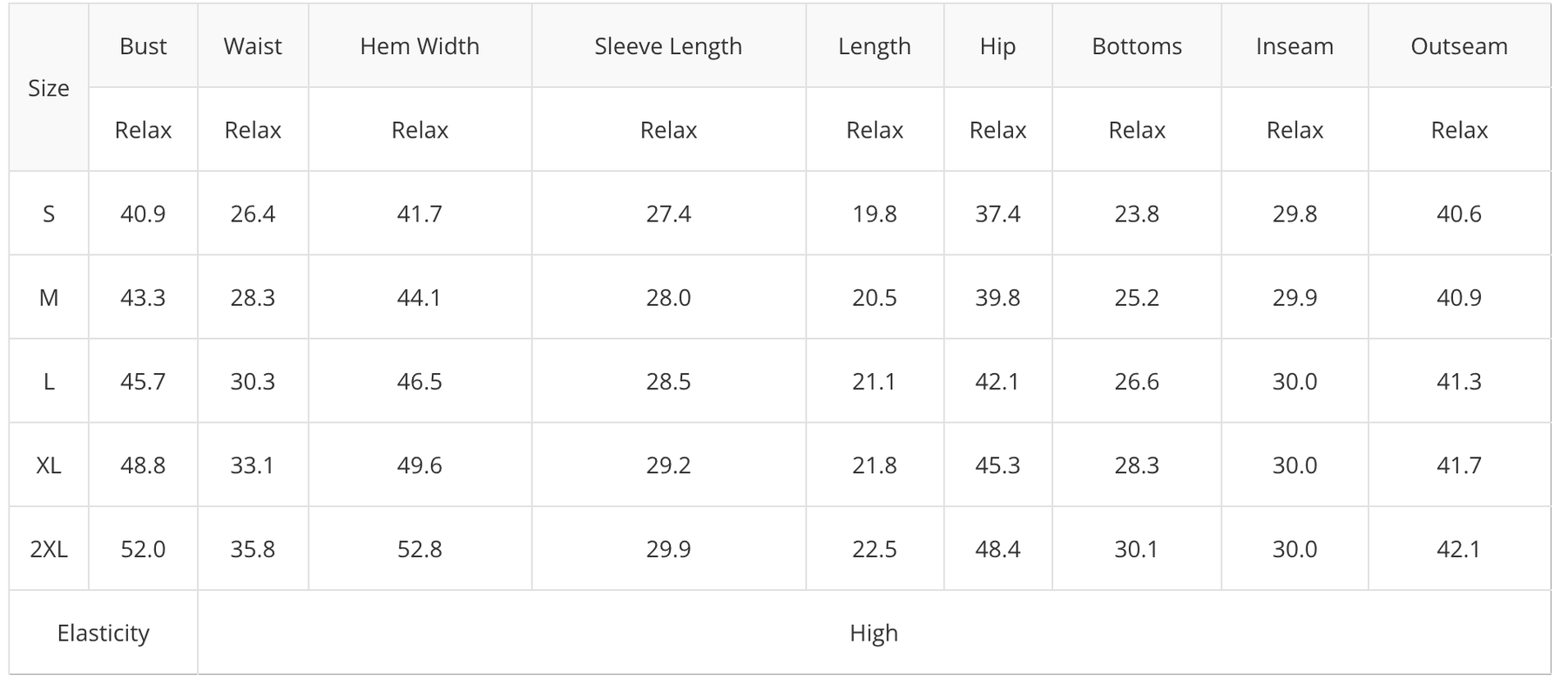Click the Size column header cell
This screenshot has width=1568, height=692.
tap(49, 88)
